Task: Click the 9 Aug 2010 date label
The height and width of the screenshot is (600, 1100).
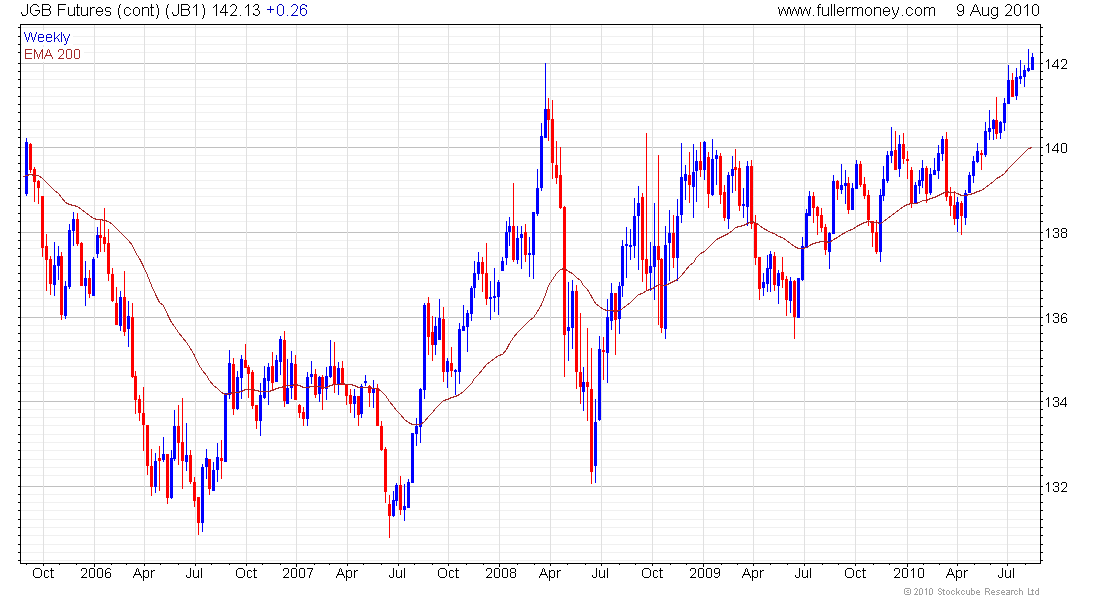Action: (x=998, y=11)
